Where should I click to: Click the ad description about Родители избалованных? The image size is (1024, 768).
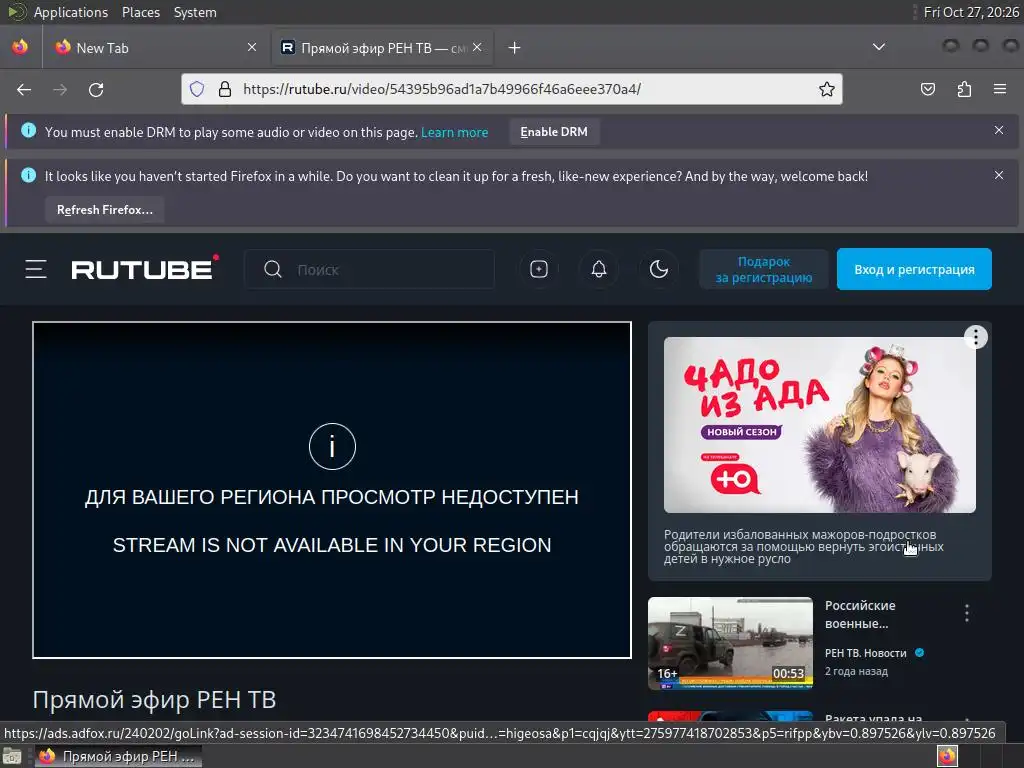click(803, 547)
